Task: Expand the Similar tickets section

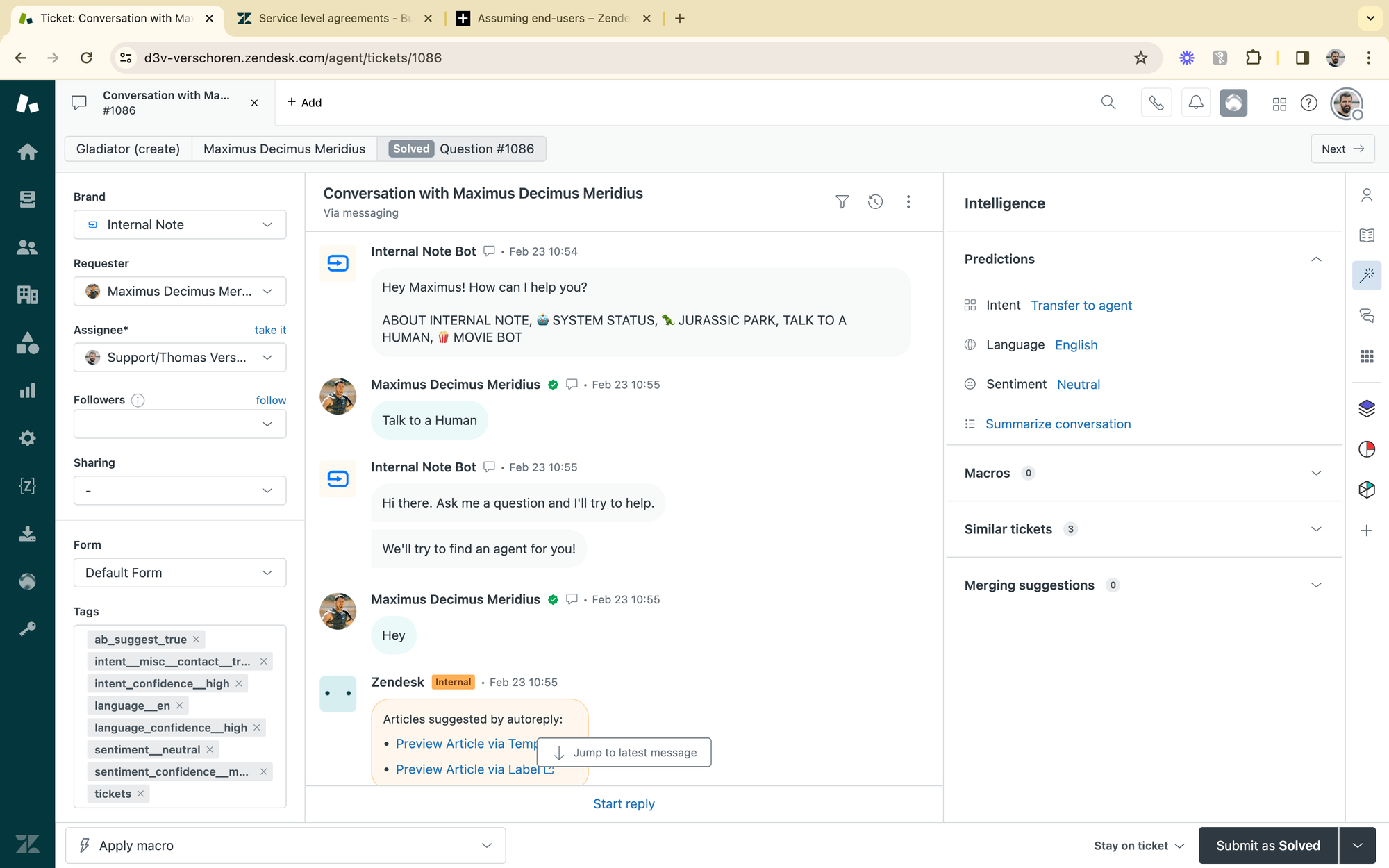Action: click(1315, 529)
